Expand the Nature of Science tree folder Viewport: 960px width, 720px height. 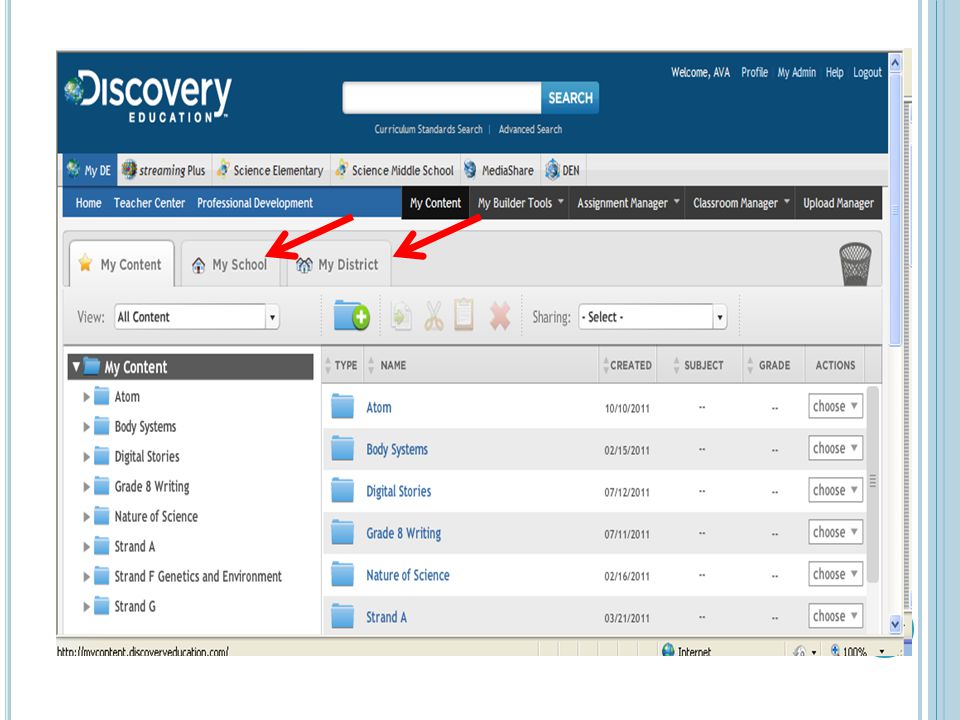coord(86,517)
